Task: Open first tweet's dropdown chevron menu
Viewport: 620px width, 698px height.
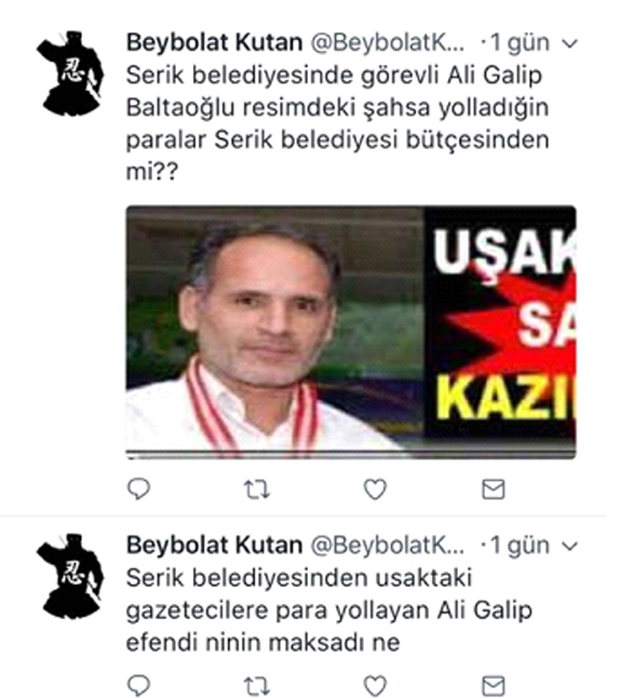Action: tap(570, 44)
